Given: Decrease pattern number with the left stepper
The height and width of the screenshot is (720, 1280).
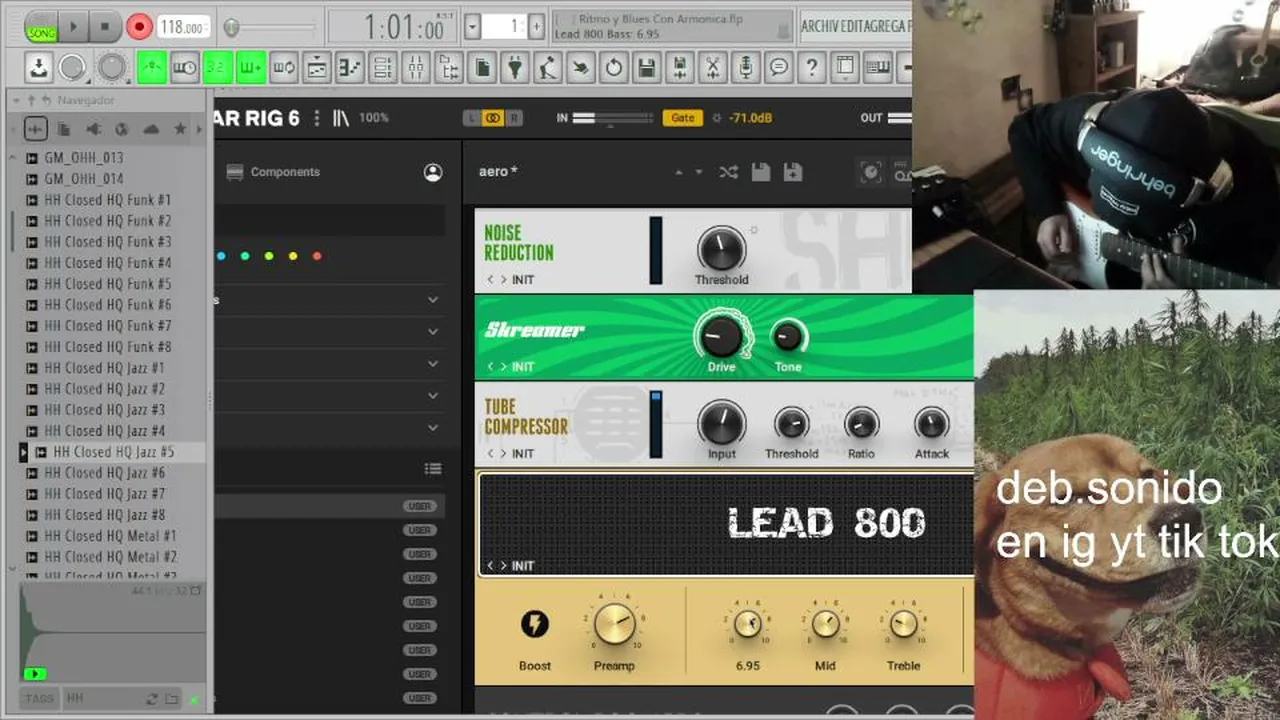Looking at the screenshot, I should pos(472,27).
